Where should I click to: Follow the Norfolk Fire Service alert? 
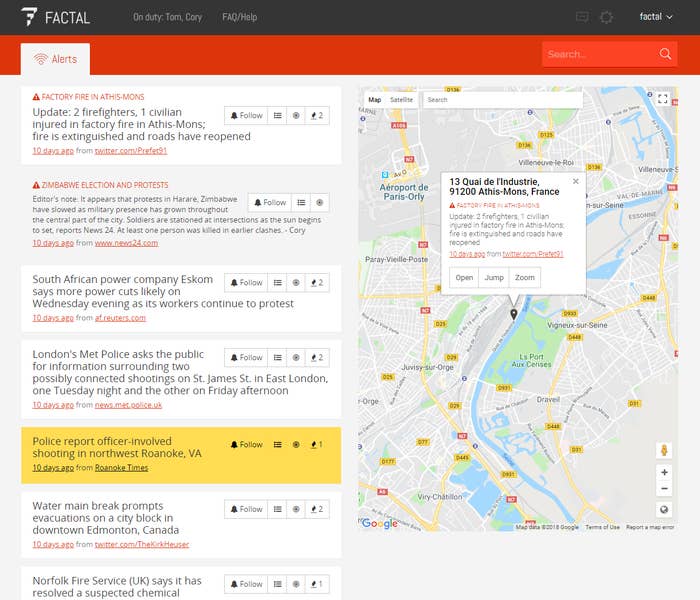click(x=246, y=584)
